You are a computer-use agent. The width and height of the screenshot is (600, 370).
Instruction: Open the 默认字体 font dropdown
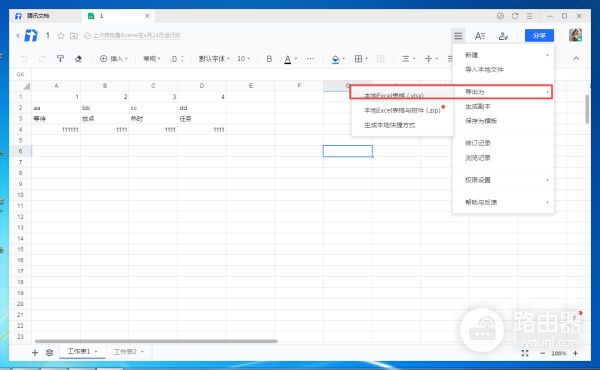tap(214, 59)
